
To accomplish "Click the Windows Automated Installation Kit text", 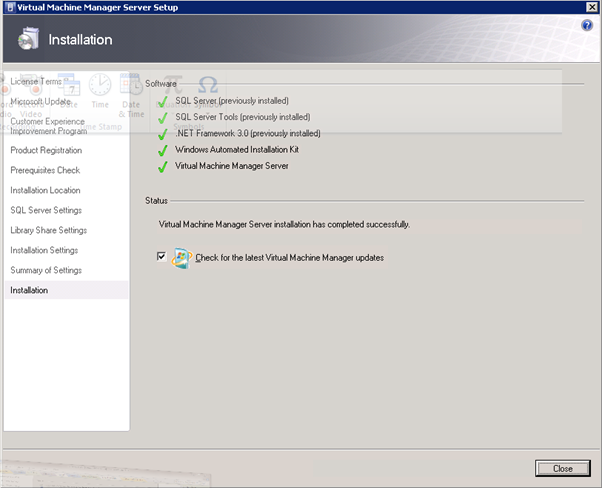I will [x=237, y=149].
